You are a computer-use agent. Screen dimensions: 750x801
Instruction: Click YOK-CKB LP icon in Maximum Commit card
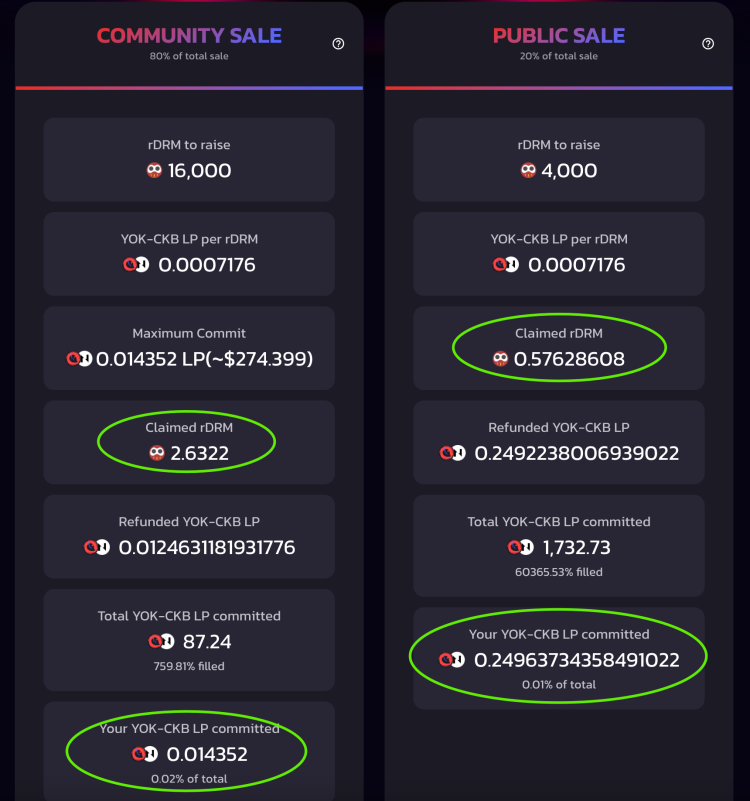coord(79,358)
